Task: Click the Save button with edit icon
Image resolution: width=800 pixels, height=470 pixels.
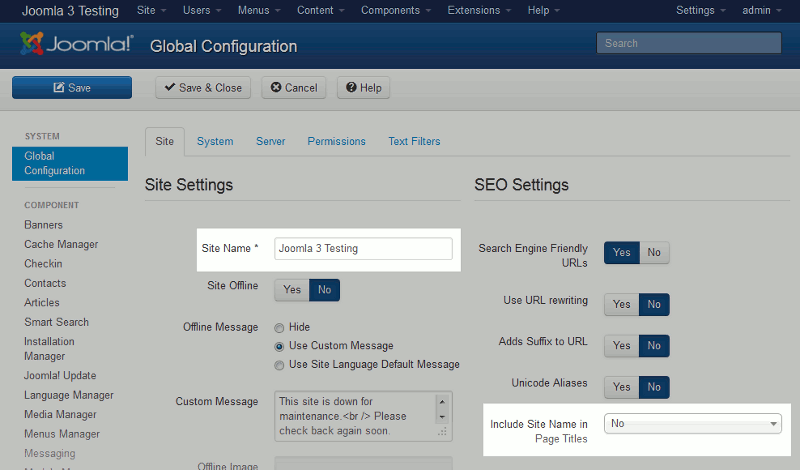Action: pyautogui.click(x=71, y=88)
